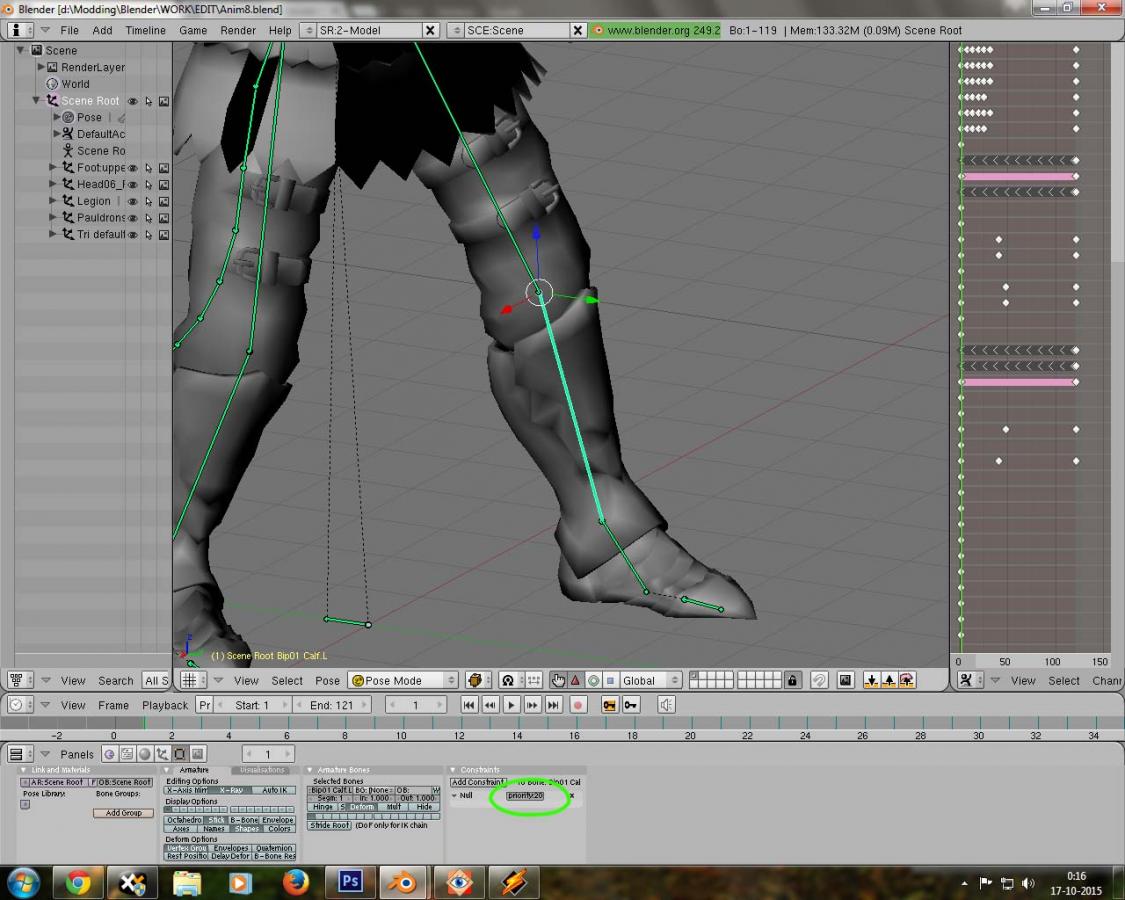Select the translate manipulator triangle icon
This screenshot has width=1125, height=900.
pos(576,680)
